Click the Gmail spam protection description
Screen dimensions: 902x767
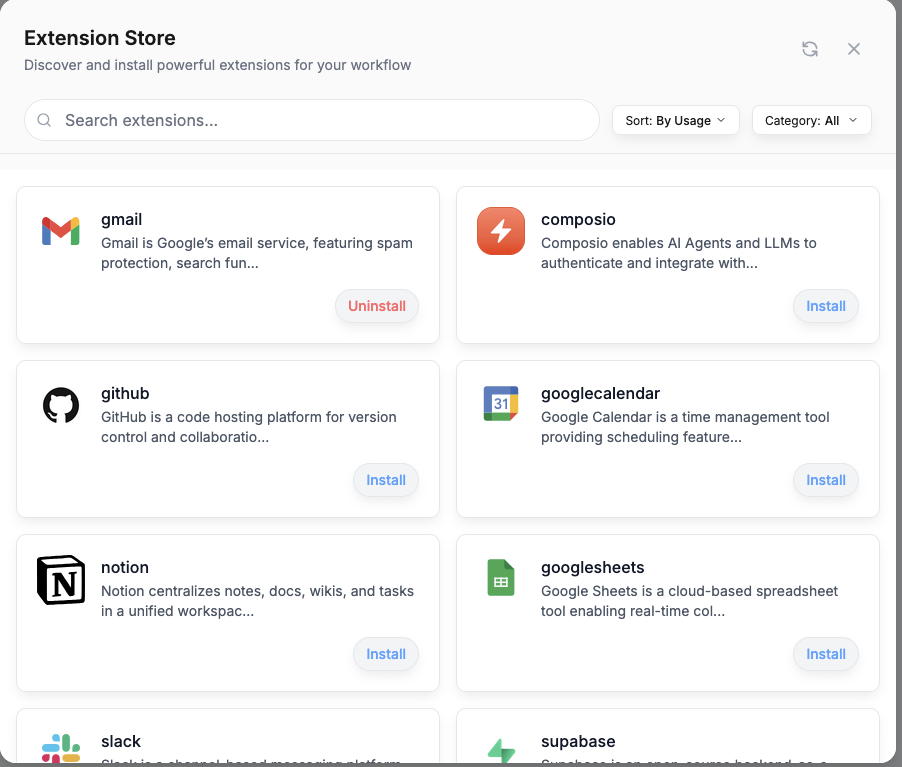pyautogui.click(x=257, y=253)
